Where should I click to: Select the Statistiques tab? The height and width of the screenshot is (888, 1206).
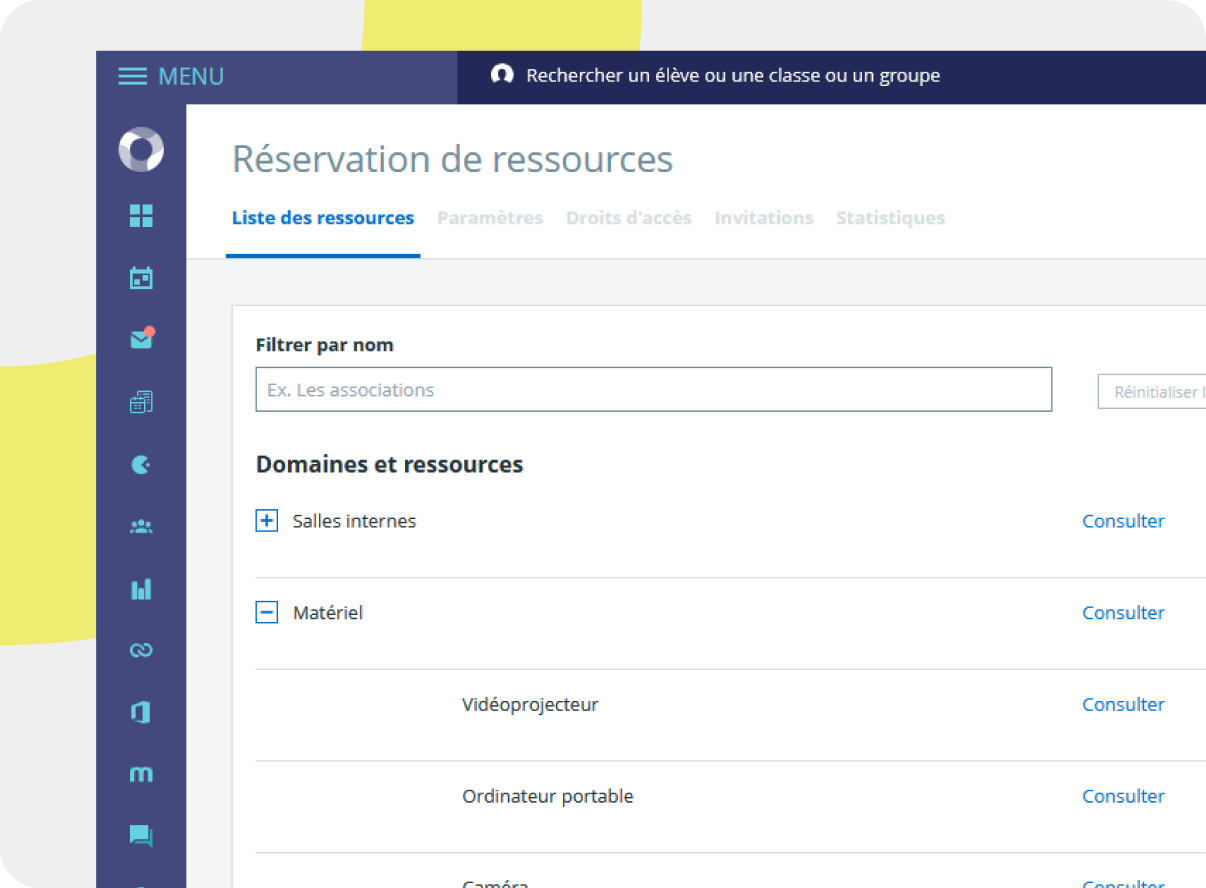[890, 218]
